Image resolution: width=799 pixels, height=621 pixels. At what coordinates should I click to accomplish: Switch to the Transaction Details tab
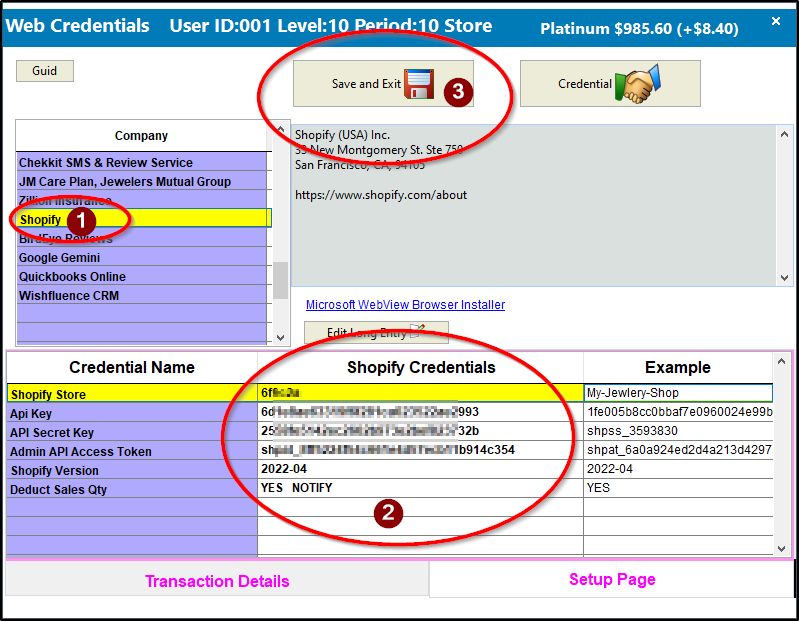click(217, 581)
